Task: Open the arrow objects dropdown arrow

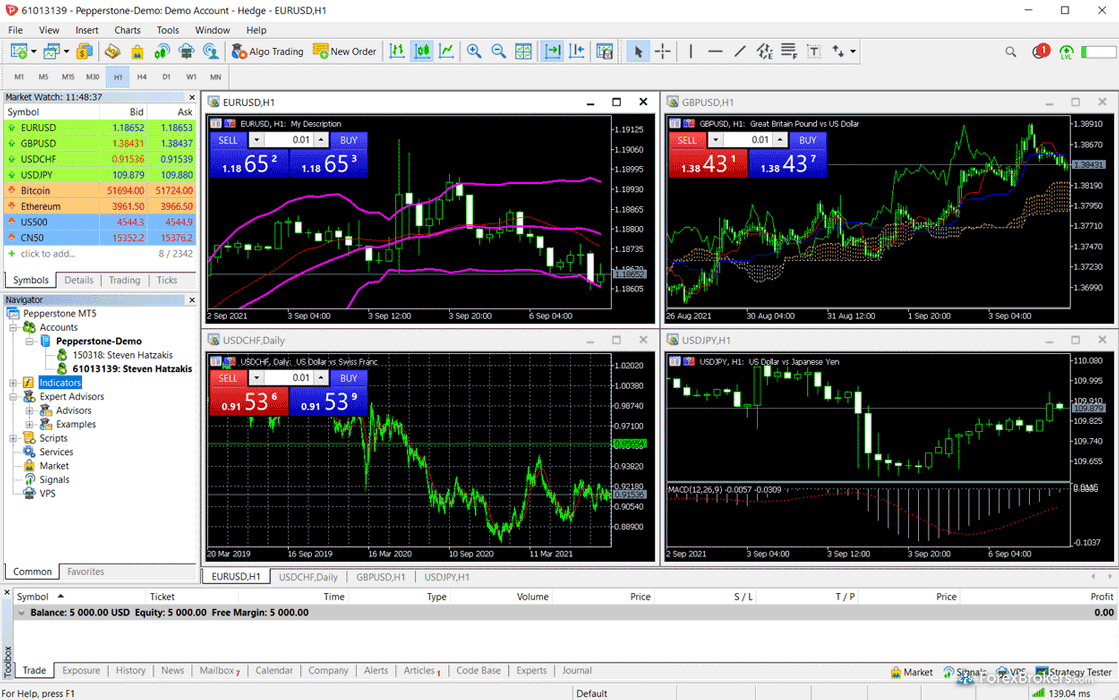Action: coord(853,51)
